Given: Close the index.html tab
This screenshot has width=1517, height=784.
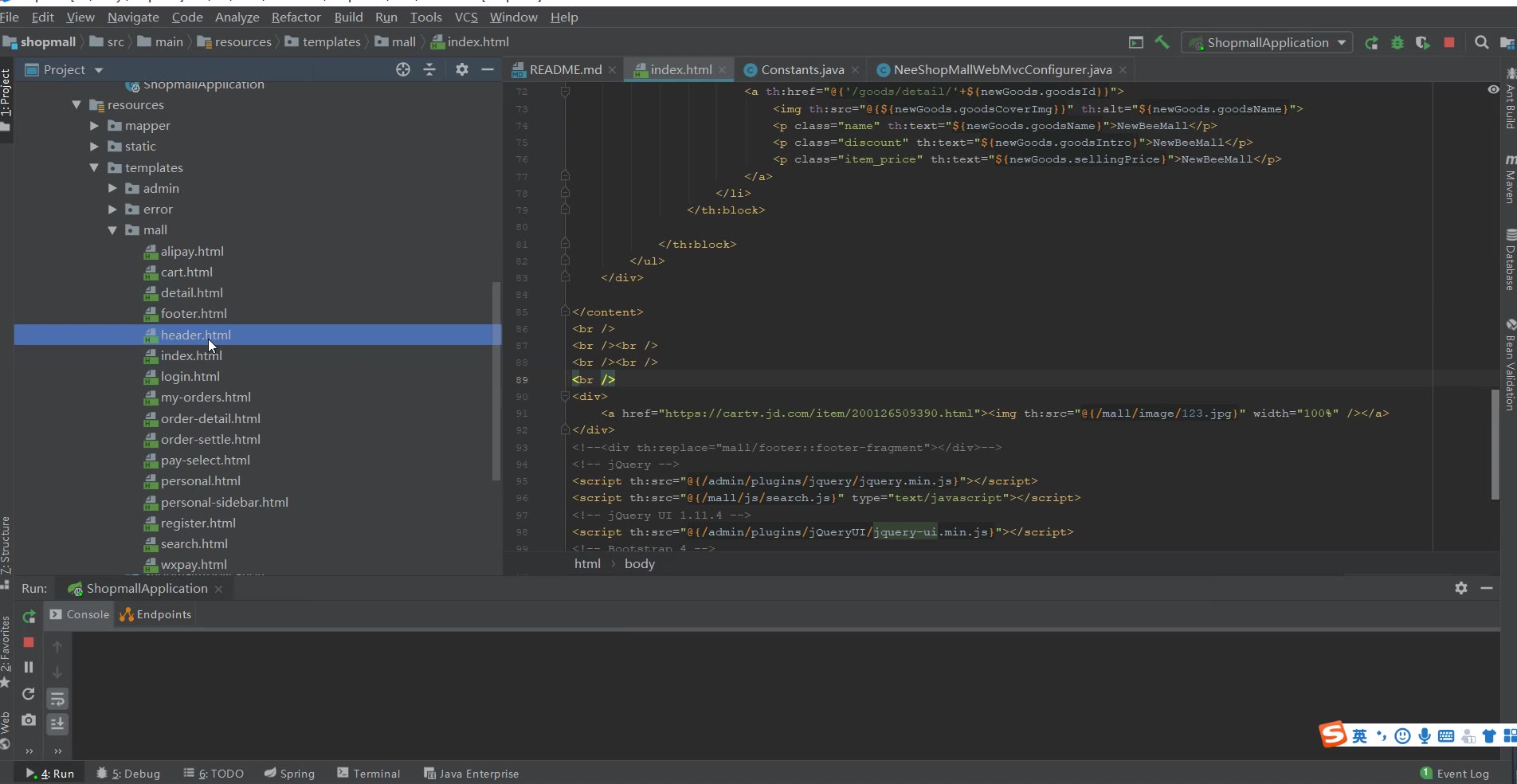Looking at the screenshot, I should [722, 70].
